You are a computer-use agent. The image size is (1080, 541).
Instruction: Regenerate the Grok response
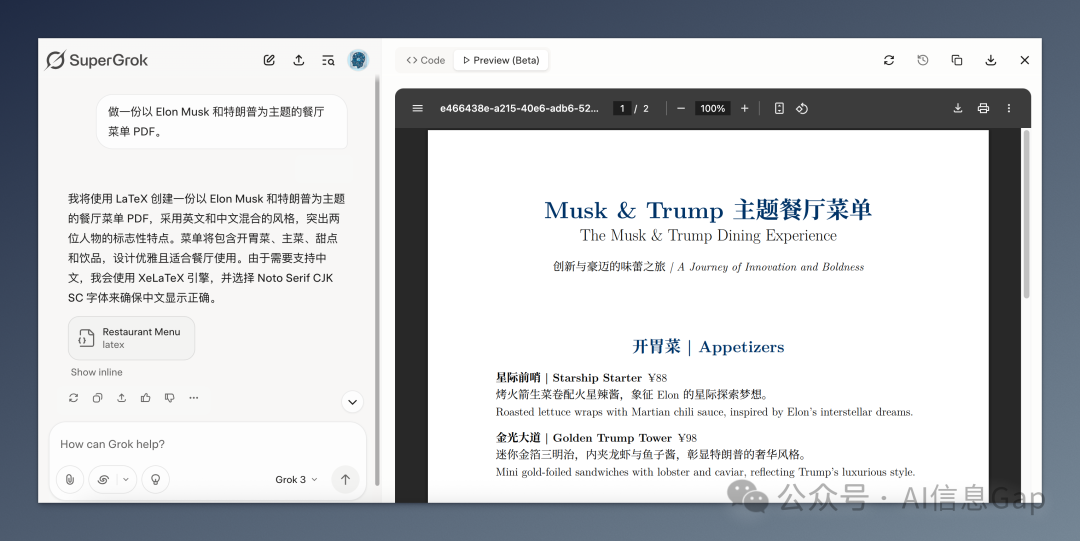pyautogui.click(x=74, y=398)
